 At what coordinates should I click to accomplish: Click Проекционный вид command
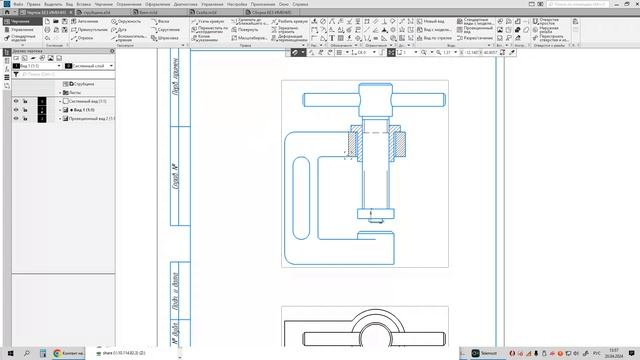point(475,30)
